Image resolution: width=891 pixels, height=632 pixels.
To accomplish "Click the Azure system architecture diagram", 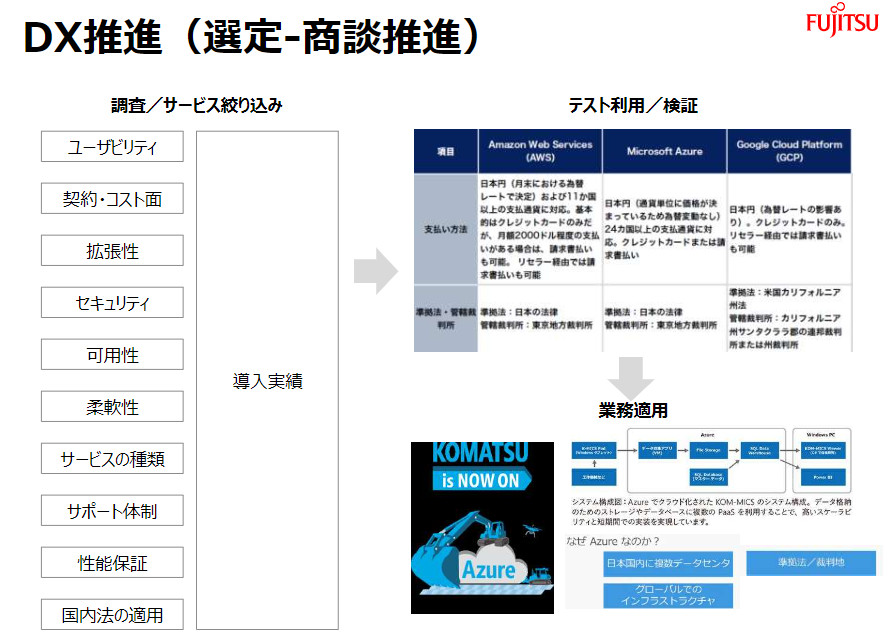I will [x=711, y=460].
